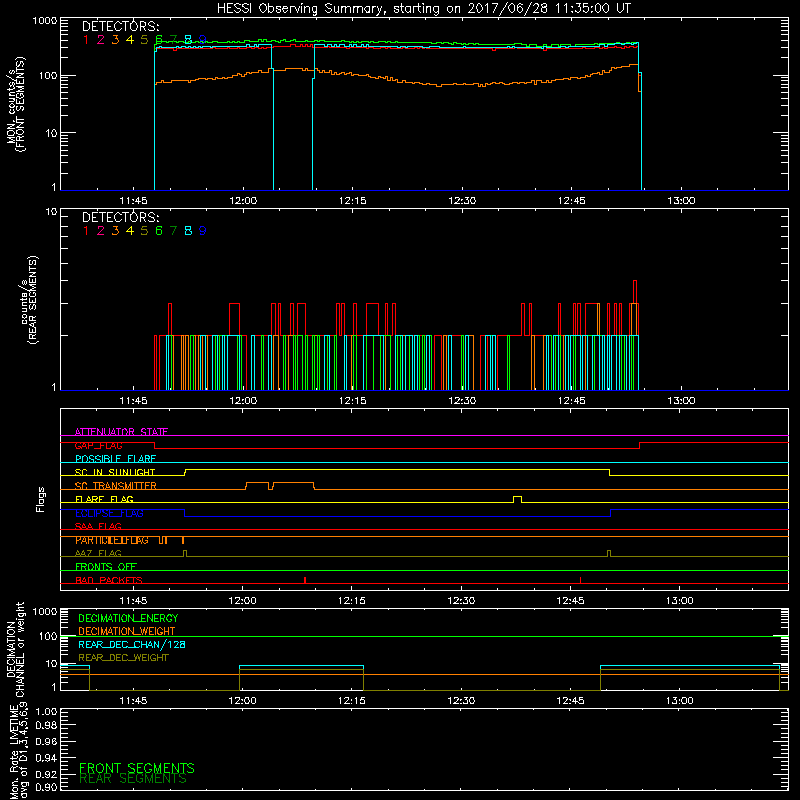
Task: Click the 13:00 time label under decimation plot
Action: [x=680, y=701]
